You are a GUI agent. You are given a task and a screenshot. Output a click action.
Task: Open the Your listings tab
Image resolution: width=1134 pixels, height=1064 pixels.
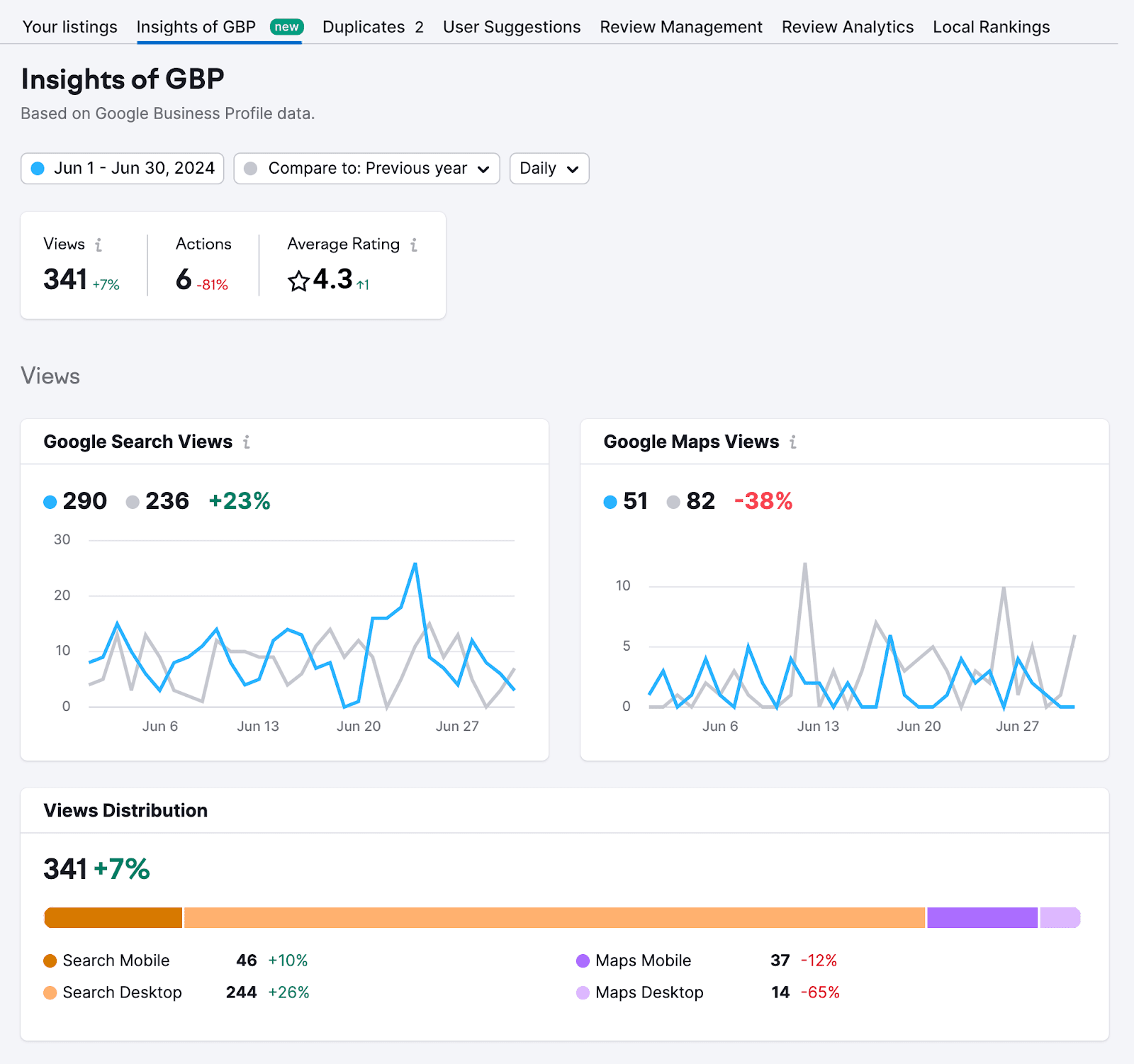click(x=69, y=27)
